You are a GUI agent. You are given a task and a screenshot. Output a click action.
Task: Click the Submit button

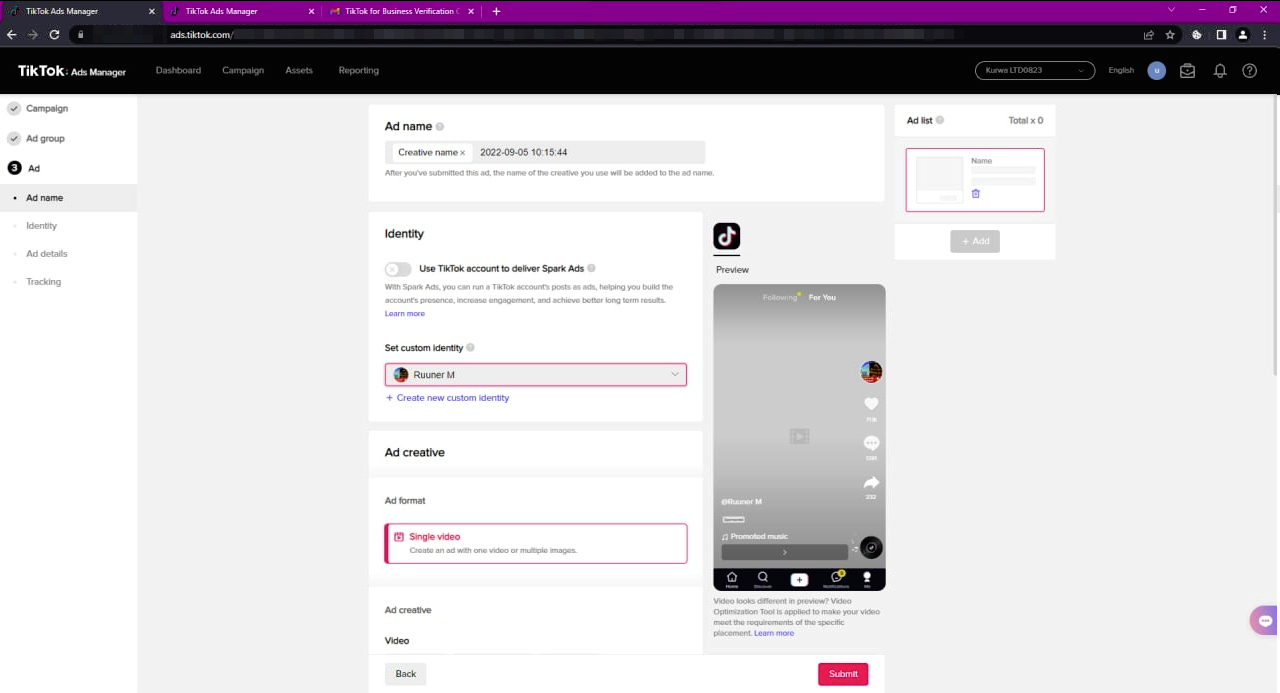(x=843, y=674)
